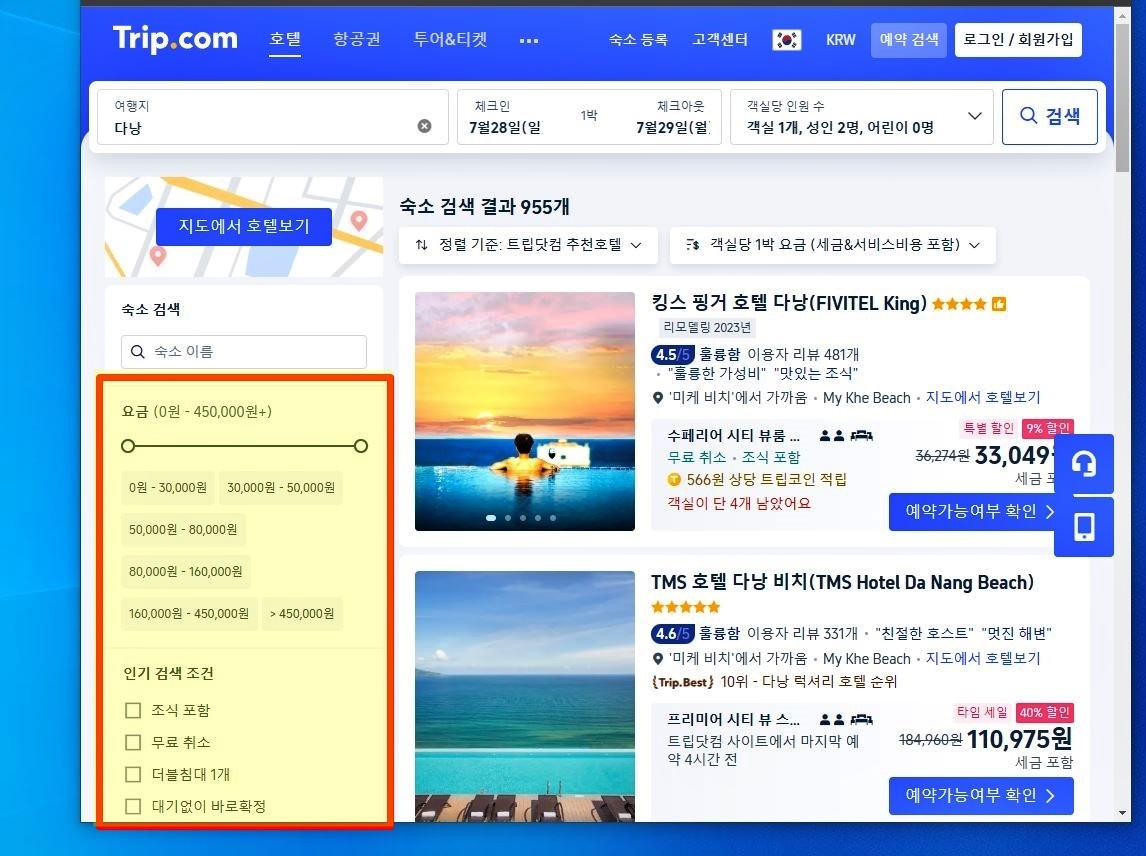The image size is (1146, 856).
Task: Open the 체크아웃 date picker
Action: pyautogui.click(x=672, y=117)
